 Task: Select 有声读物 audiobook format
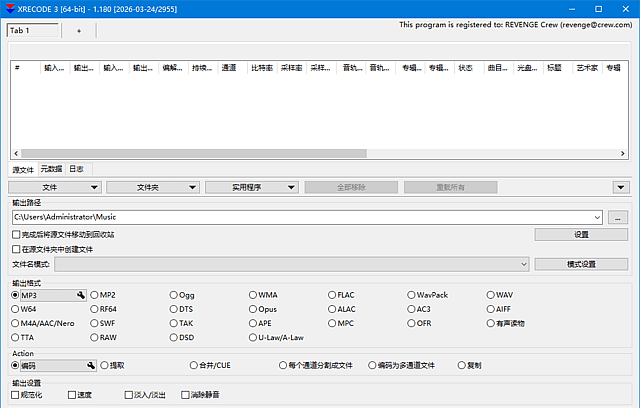coord(505,323)
